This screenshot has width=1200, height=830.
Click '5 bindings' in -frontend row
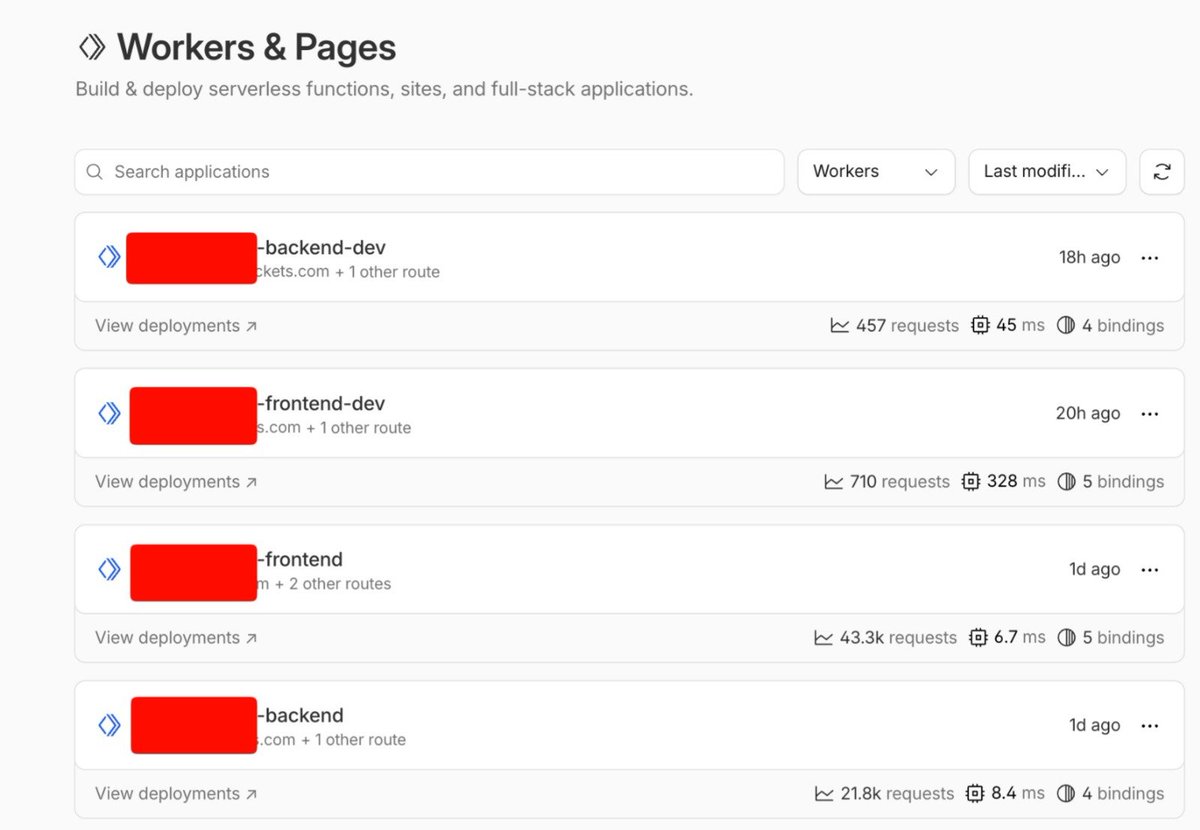[x=1123, y=638]
